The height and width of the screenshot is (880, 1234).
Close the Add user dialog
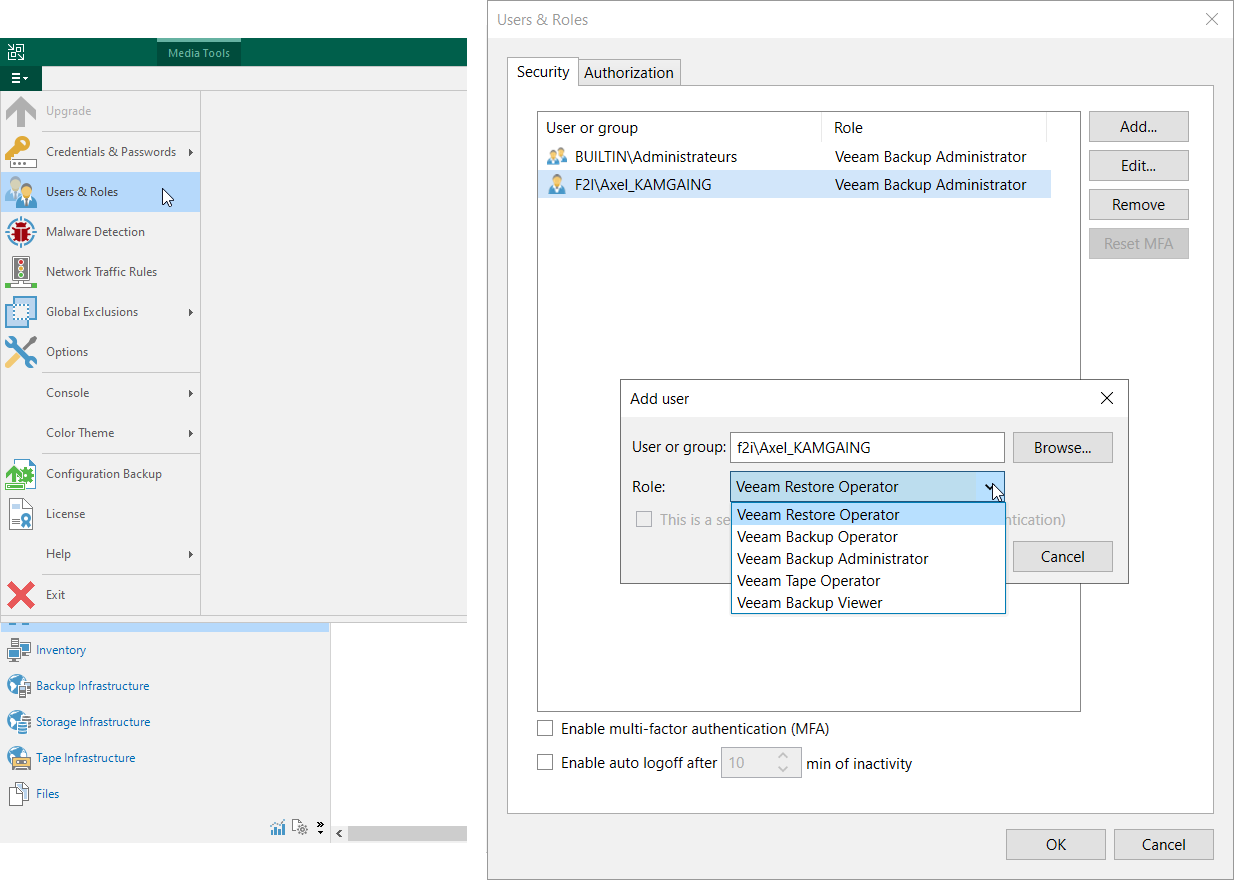click(x=1107, y=398)
